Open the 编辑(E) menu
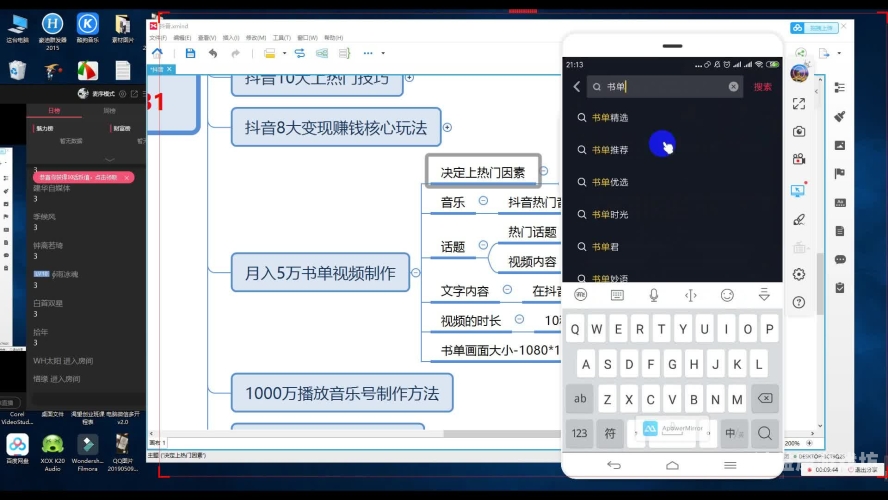 pos(182,38)
